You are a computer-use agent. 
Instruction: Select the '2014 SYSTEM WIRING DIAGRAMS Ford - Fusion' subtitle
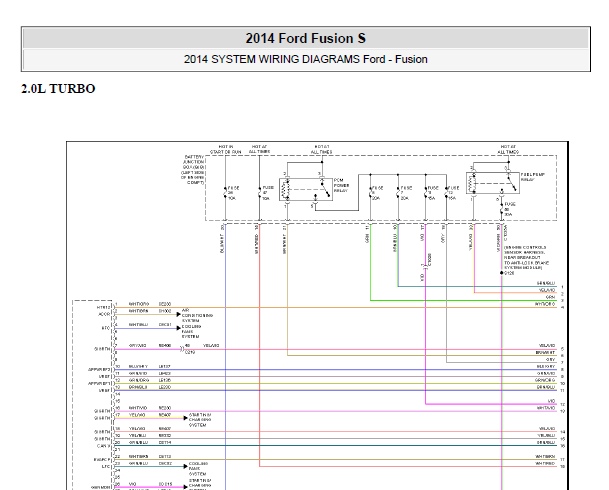[305, 59]
